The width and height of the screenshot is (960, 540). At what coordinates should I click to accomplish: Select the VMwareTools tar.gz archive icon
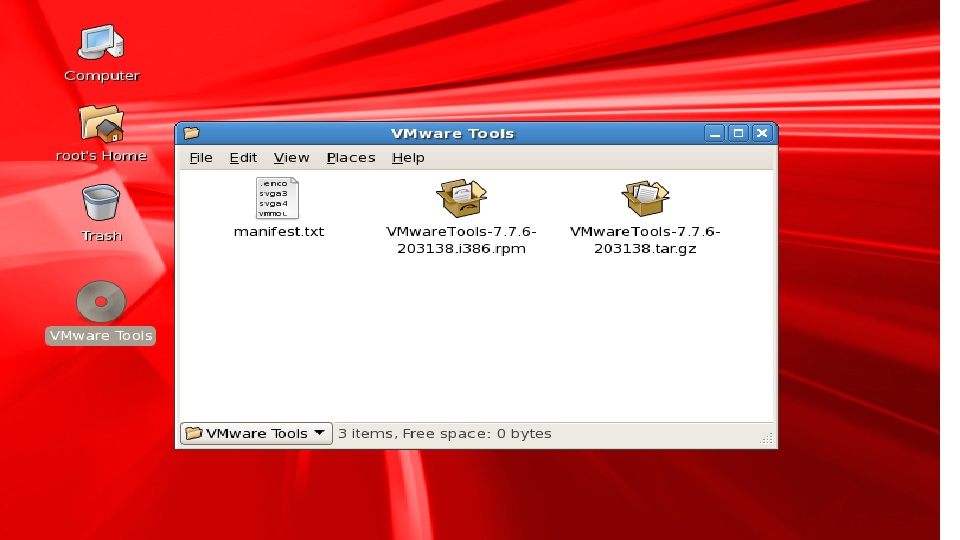[645, 198]
